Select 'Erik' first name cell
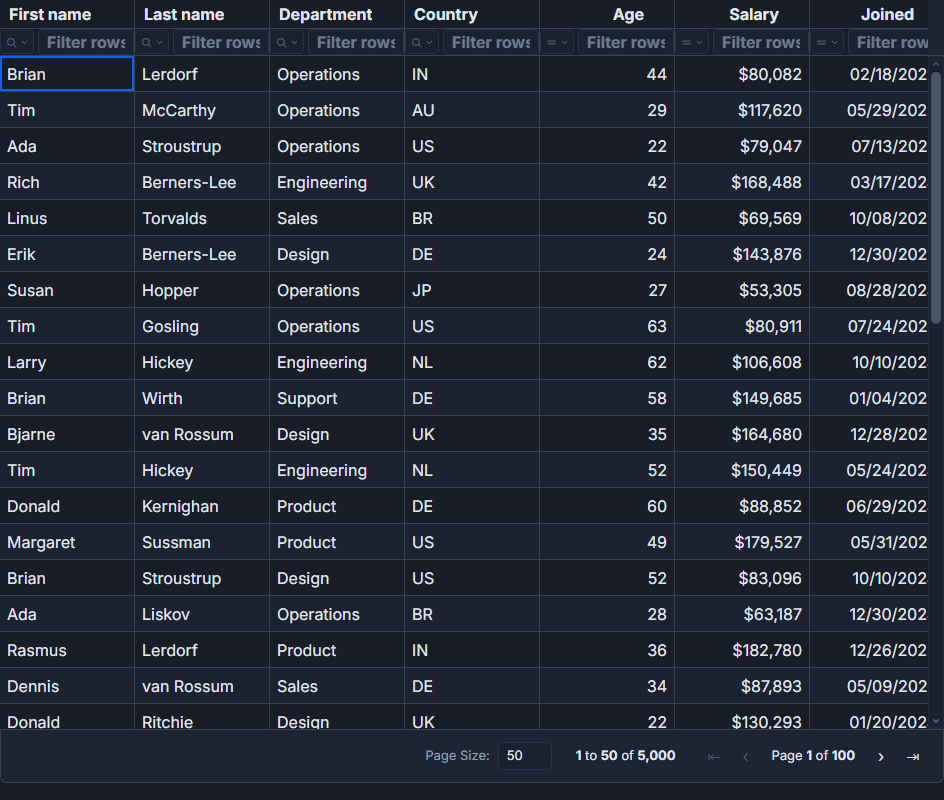Viewport: 944px width, 800px height. pyautogui.click(x=67, y=255)
